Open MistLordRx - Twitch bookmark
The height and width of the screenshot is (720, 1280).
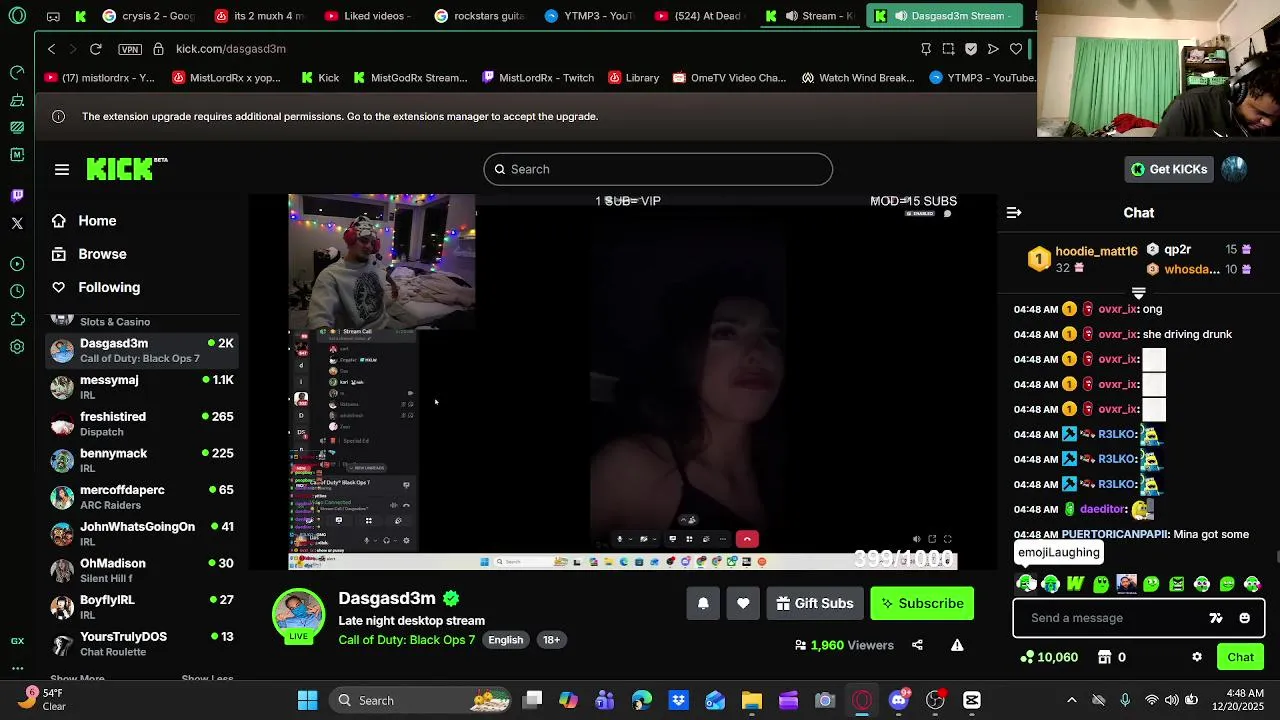click(538, 78)
